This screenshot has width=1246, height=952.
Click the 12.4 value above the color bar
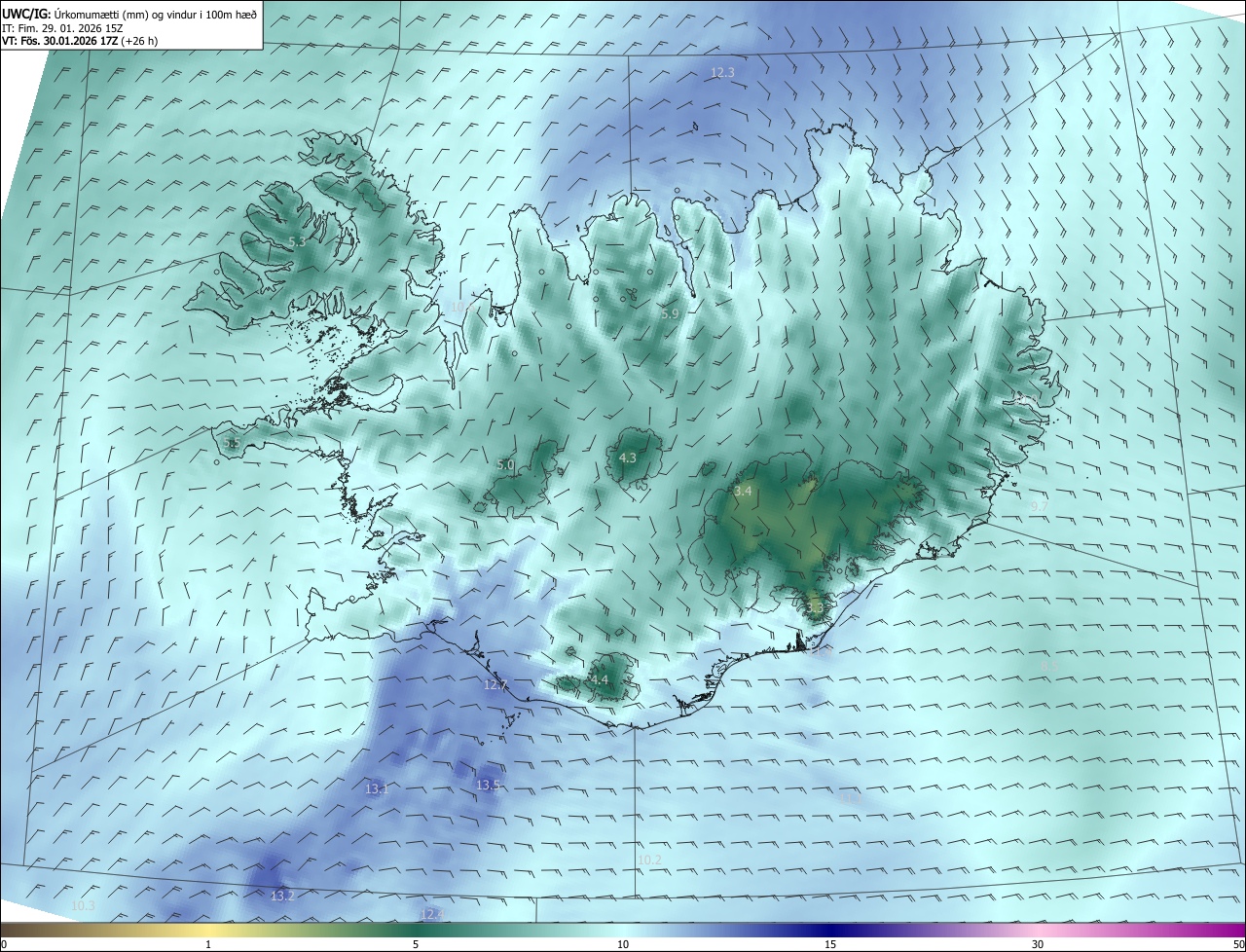pyautogui.click(x=431, y=913)
